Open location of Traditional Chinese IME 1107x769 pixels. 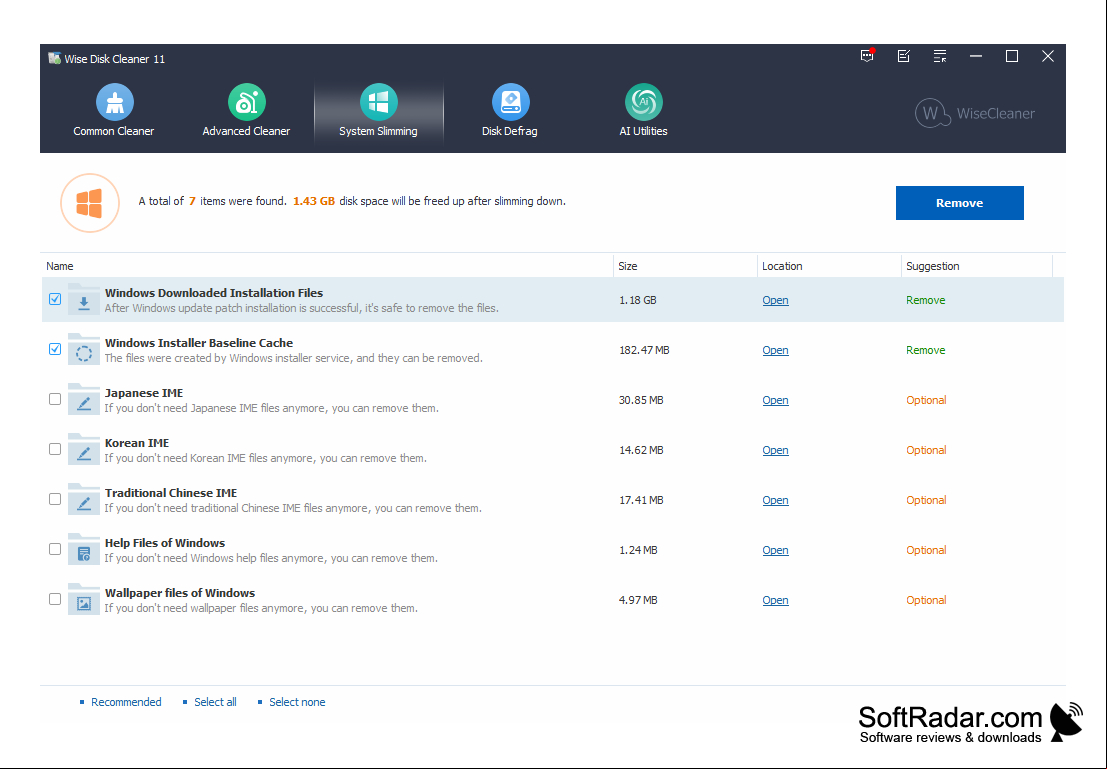(x=775, y=501)
